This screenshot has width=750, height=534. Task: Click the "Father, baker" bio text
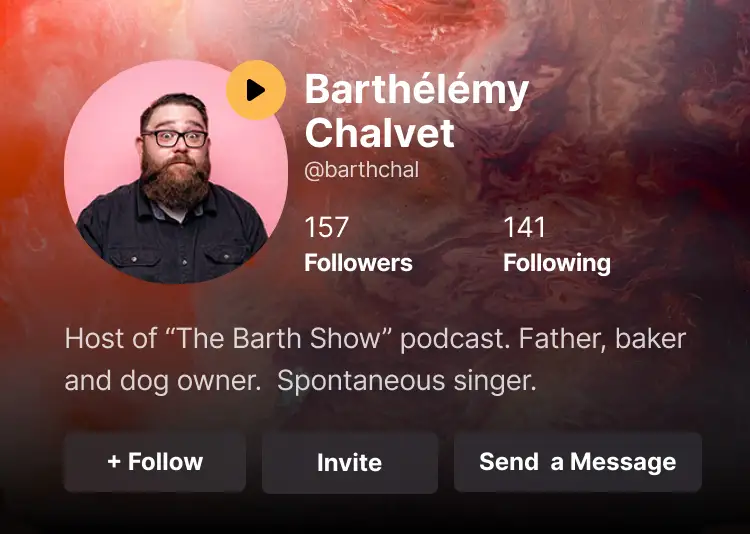(603, 339)
